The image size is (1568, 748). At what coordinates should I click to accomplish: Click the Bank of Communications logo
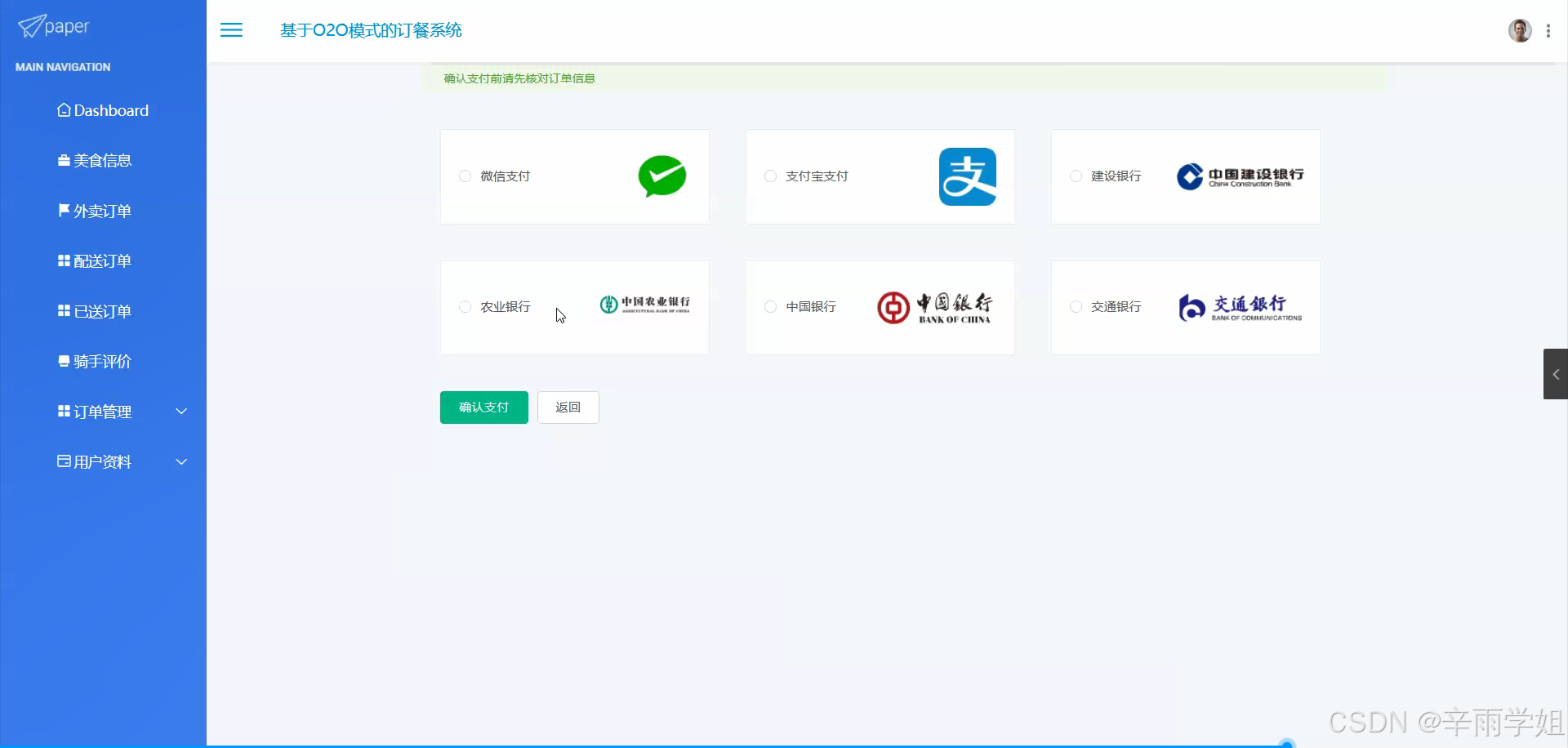point(1240,308)
